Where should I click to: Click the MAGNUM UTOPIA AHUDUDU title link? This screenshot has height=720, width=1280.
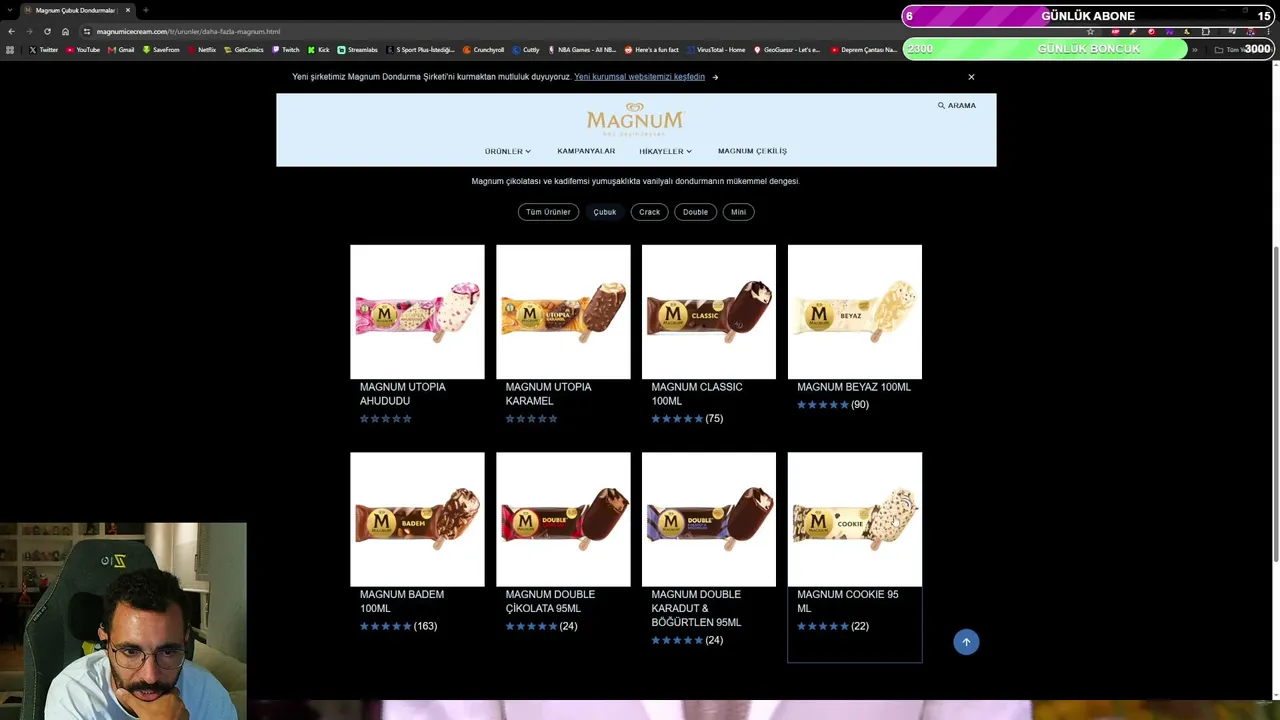(403, 394)
